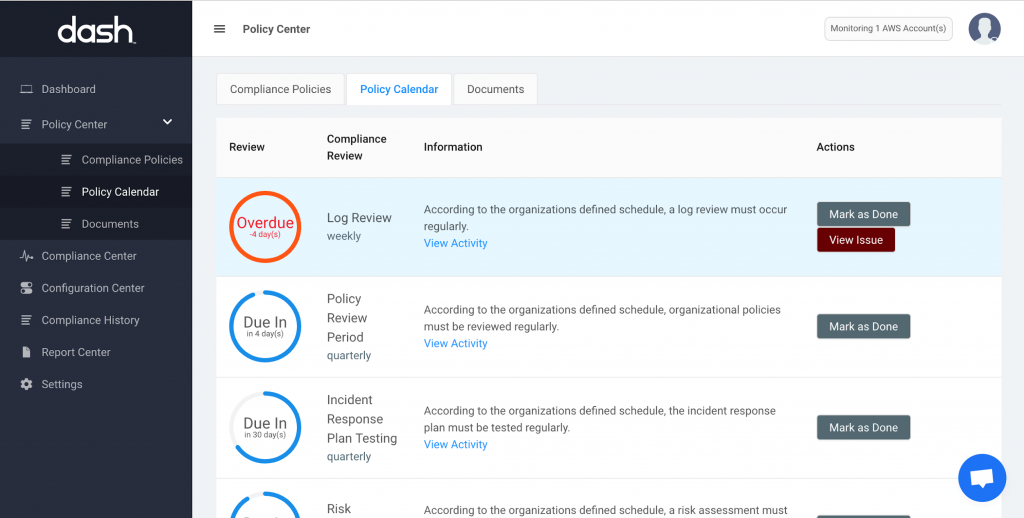The height and width of the screenshot is (518, 1024).
Task: Click the Overdue -4 day(s) progress ring
Action: tap(265, 227)
